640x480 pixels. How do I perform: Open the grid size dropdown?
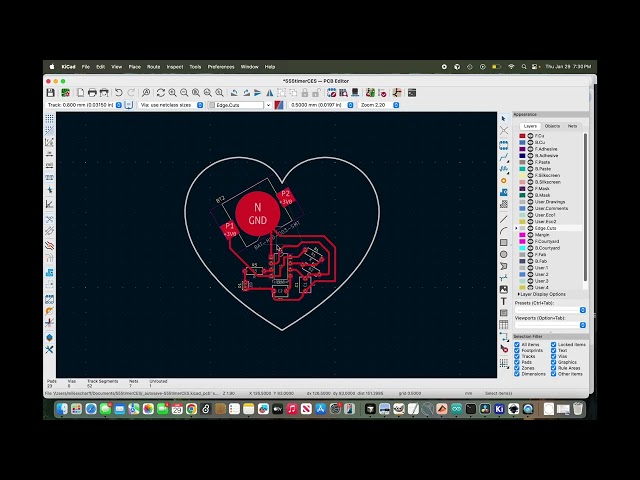click(x=350, y=105)
